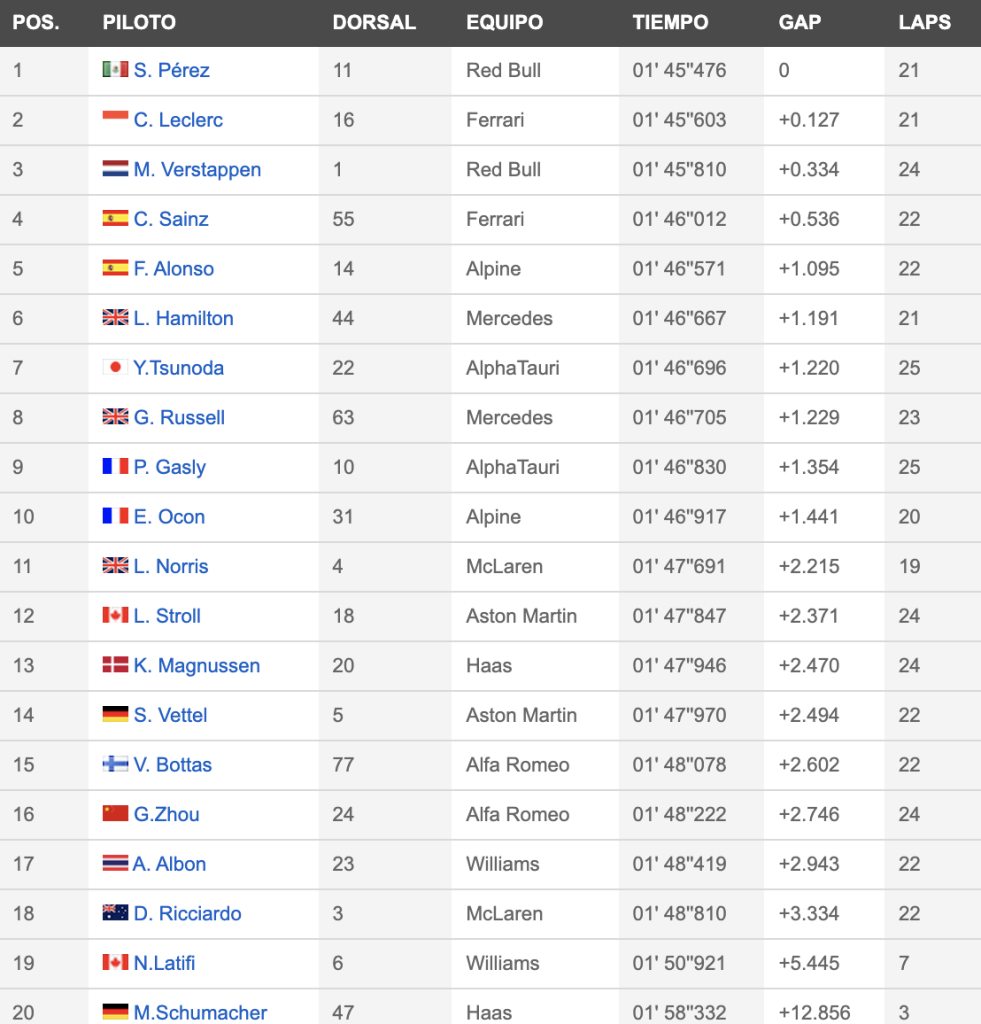
Task: Open the C. Sainz driver link
Action: click(x=171, y=219)
